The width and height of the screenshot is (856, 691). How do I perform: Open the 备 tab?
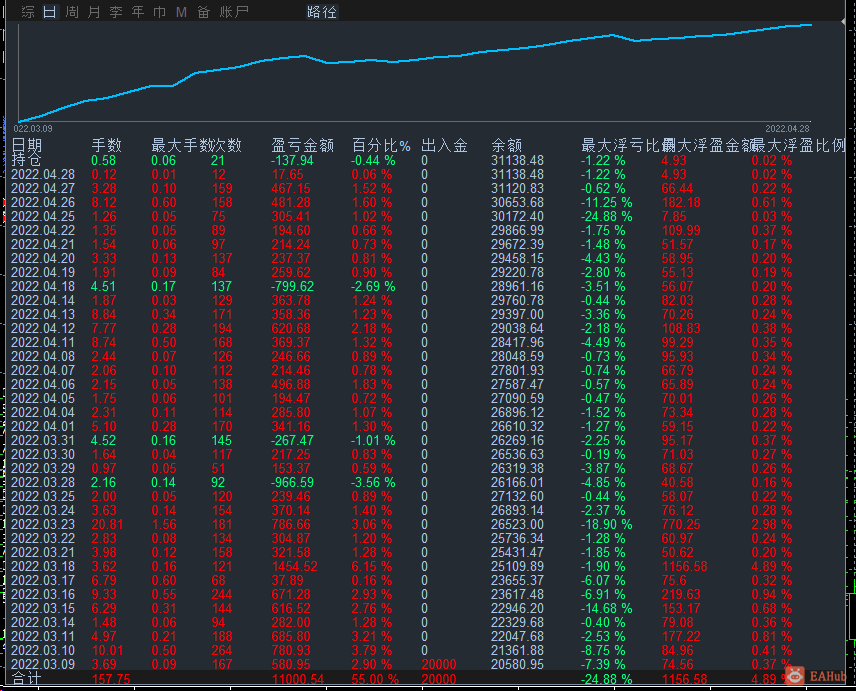203,11
